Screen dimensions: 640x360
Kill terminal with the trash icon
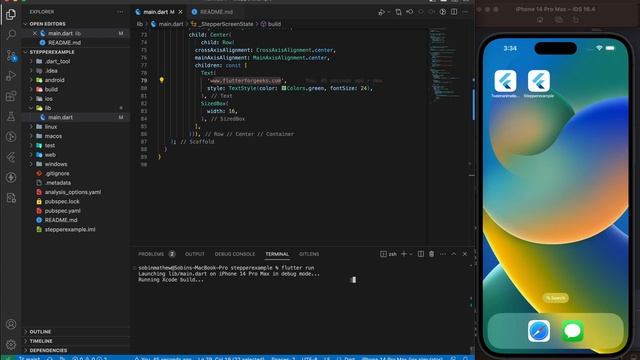(x=431, y=254)
